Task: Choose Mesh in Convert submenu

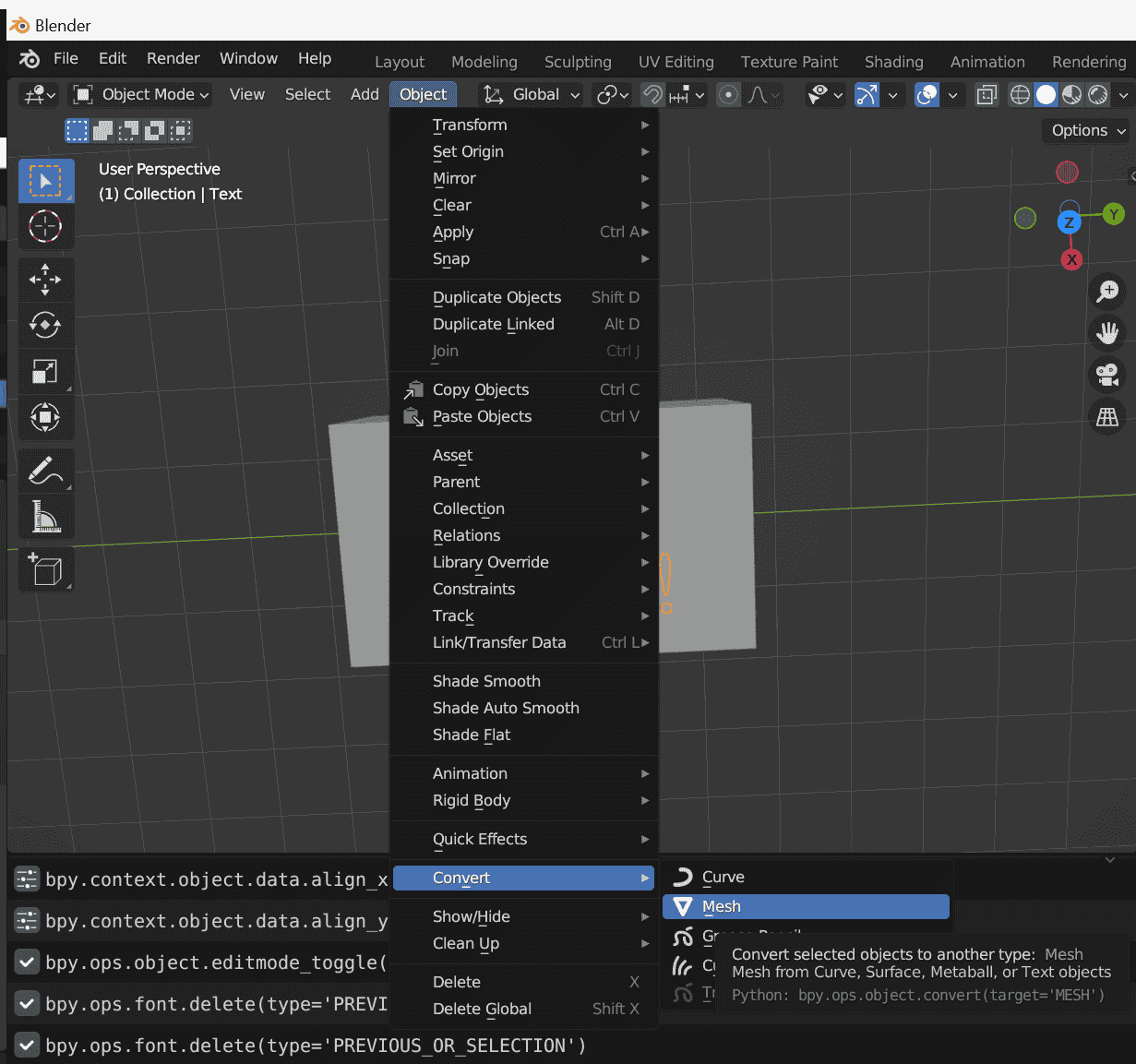Action: click(x=806, y=906)
